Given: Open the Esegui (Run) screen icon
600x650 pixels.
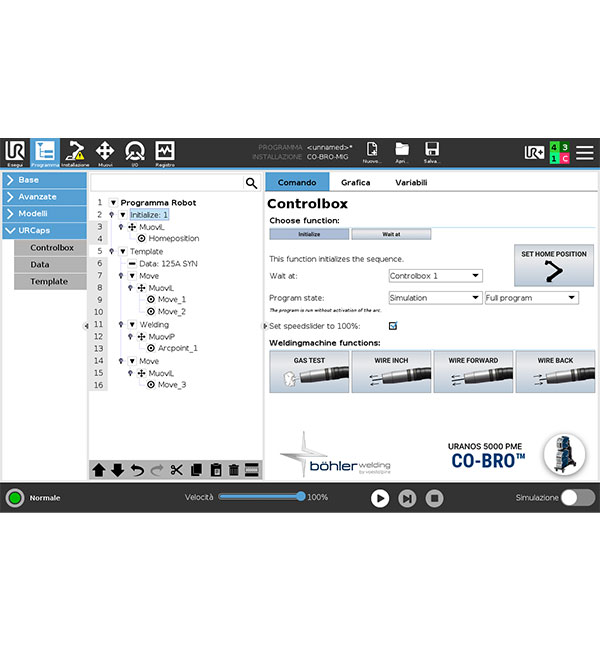Looking at the screenshot, I should click(15, 153).
